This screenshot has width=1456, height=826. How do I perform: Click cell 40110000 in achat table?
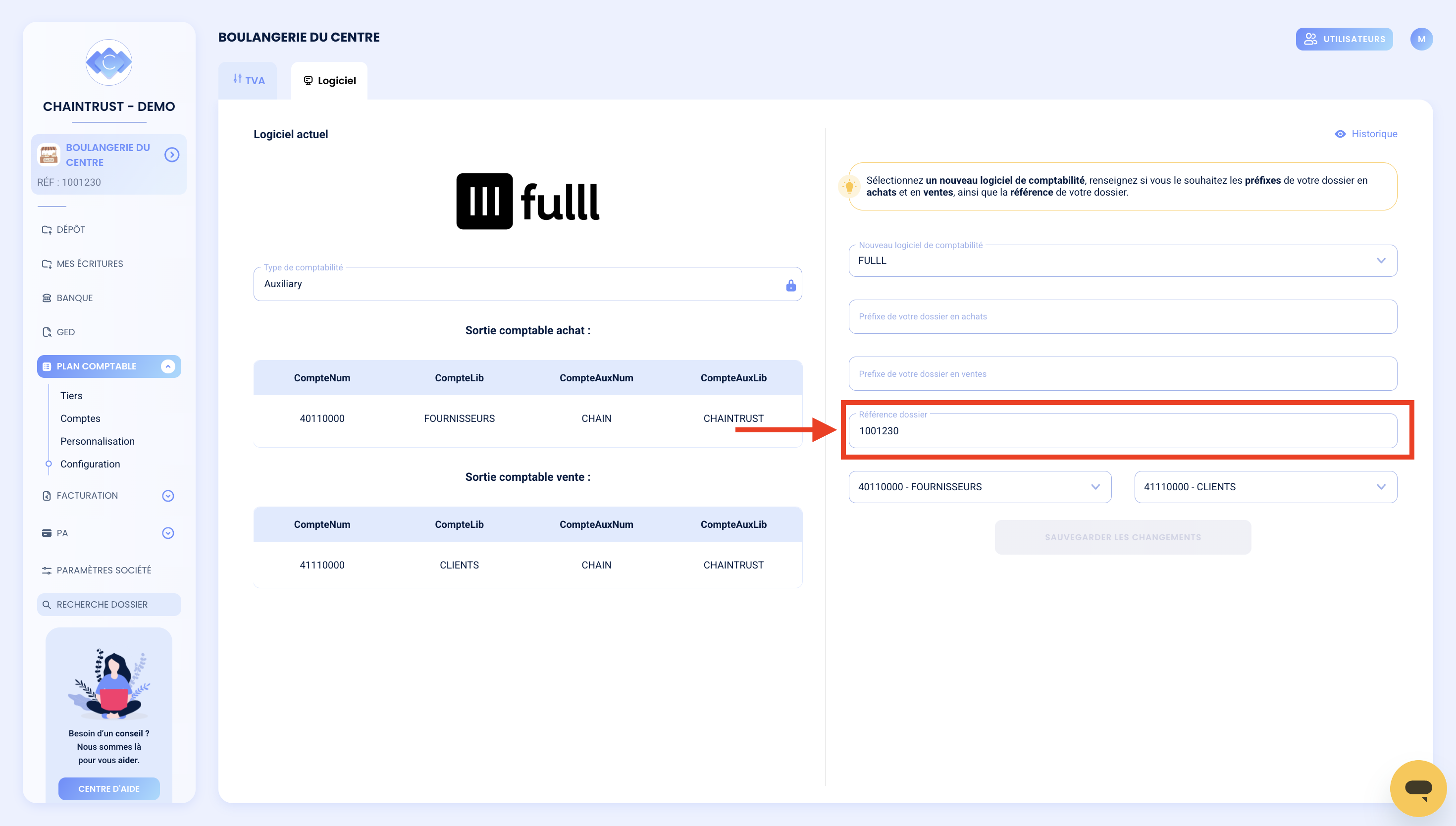(322, 418)
